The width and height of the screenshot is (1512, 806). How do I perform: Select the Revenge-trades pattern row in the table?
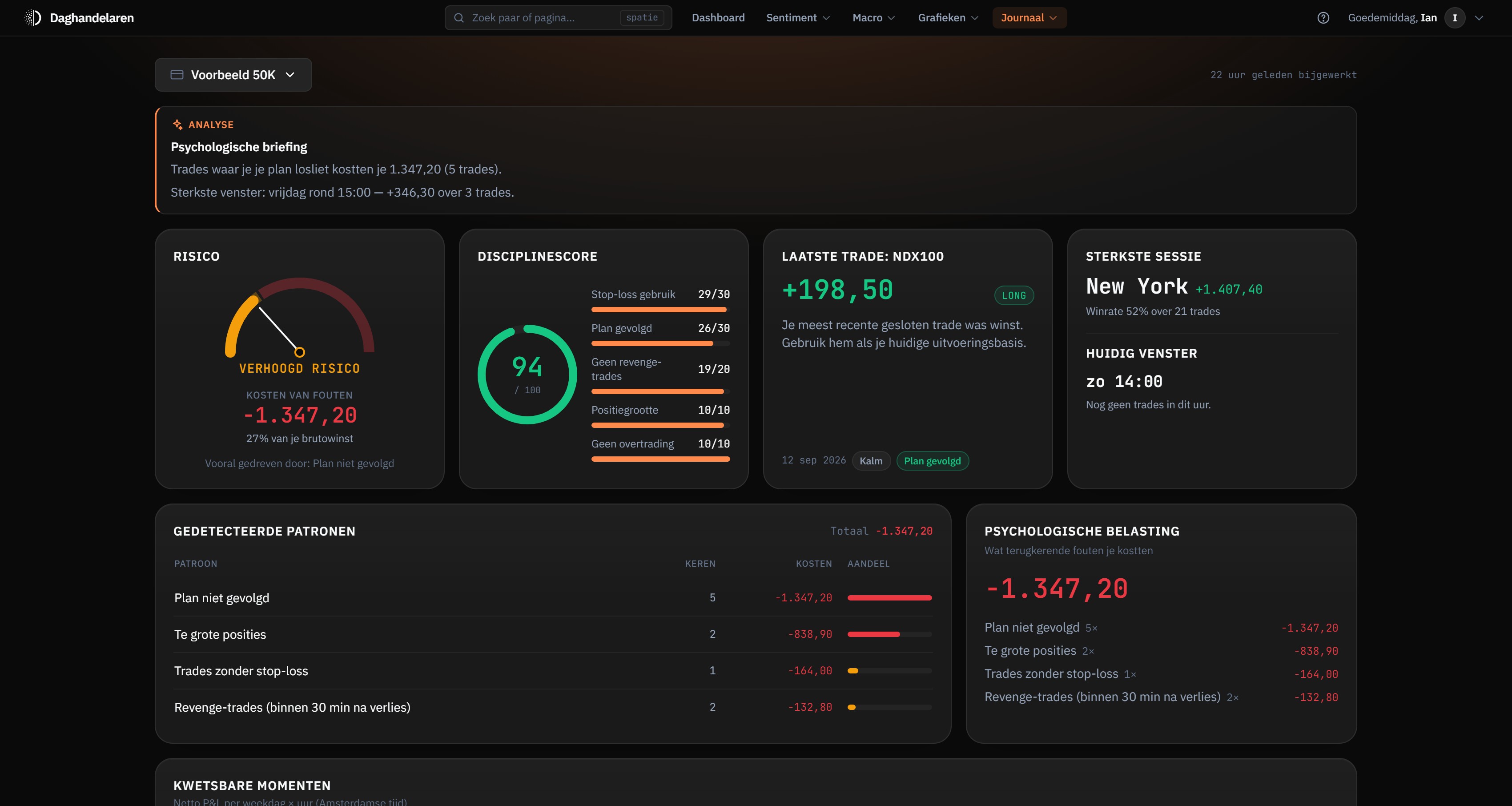(553, 707)
